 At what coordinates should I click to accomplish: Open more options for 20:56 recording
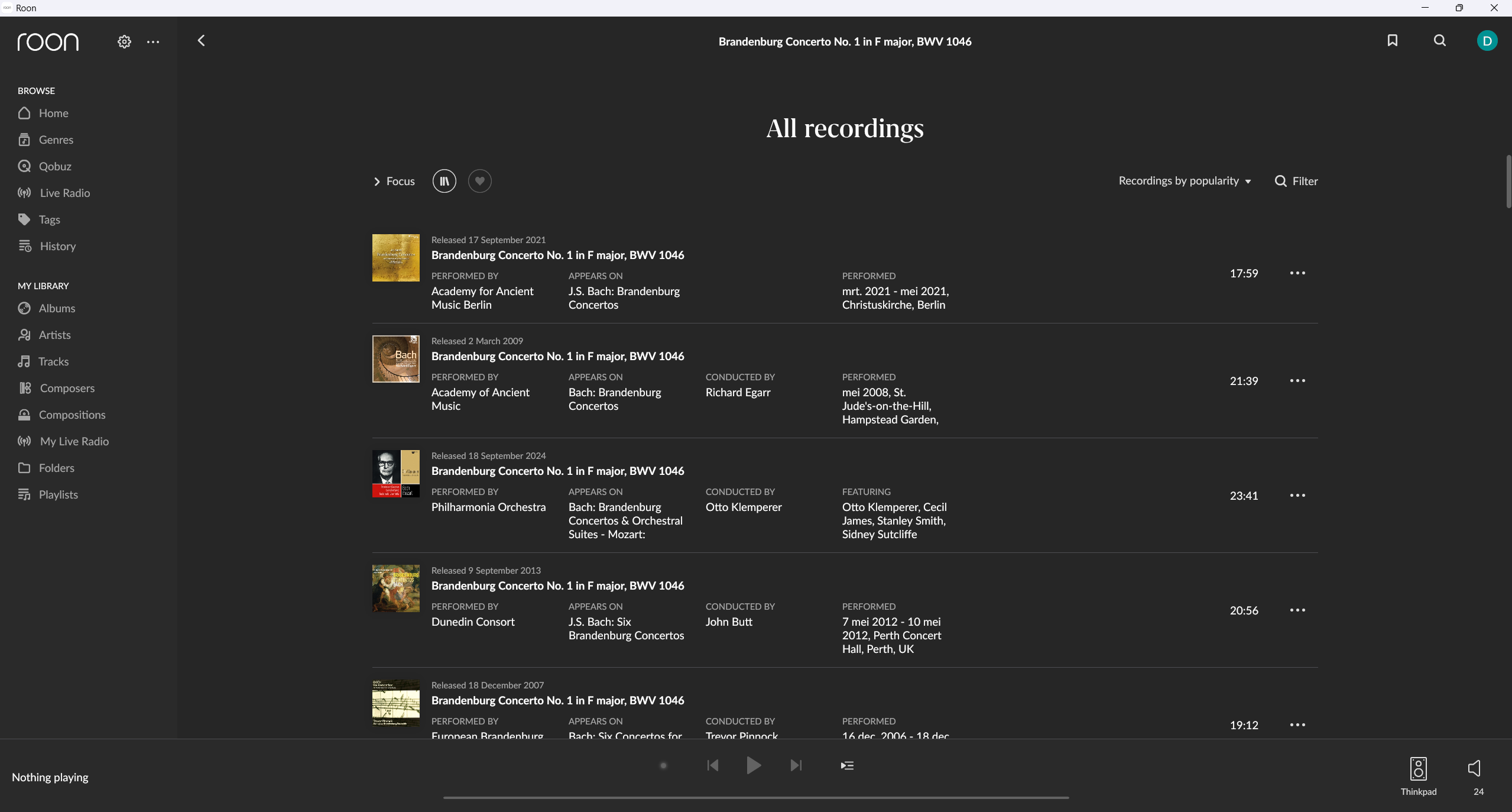click(x=1297, y=610)
